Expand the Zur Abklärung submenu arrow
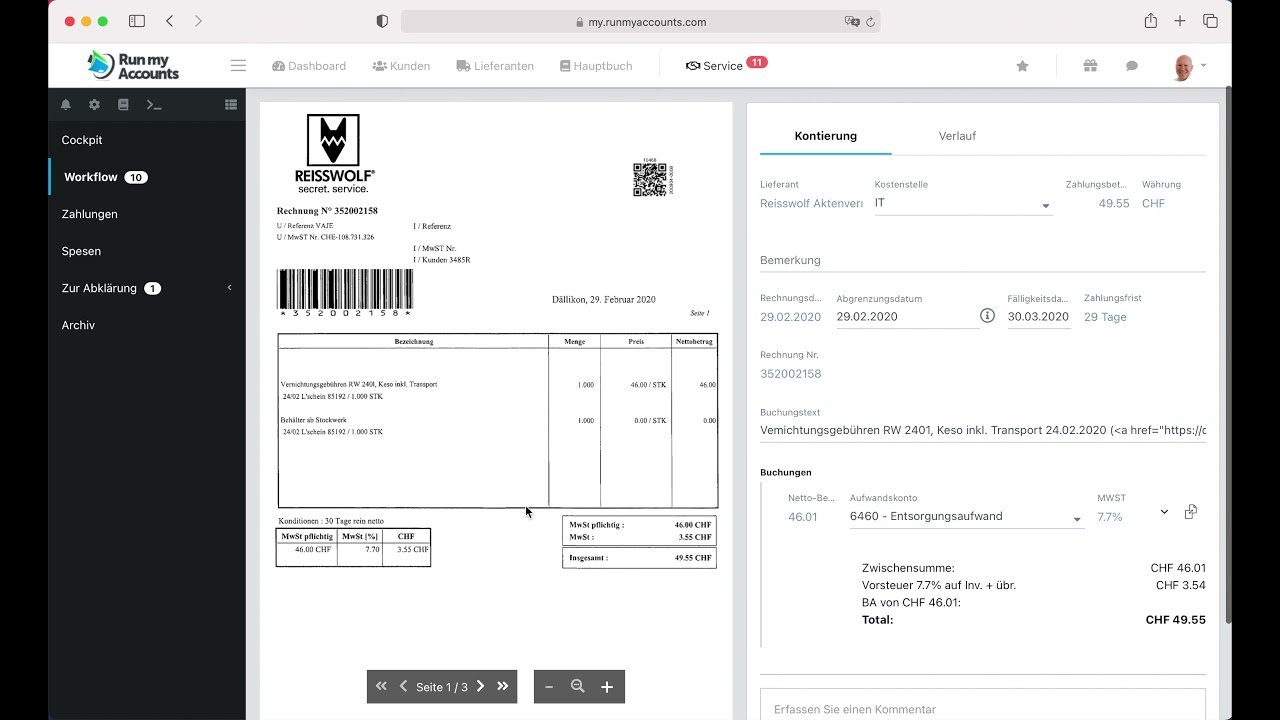This screenshot has height=720, width=1280. [x=229, y=288]
